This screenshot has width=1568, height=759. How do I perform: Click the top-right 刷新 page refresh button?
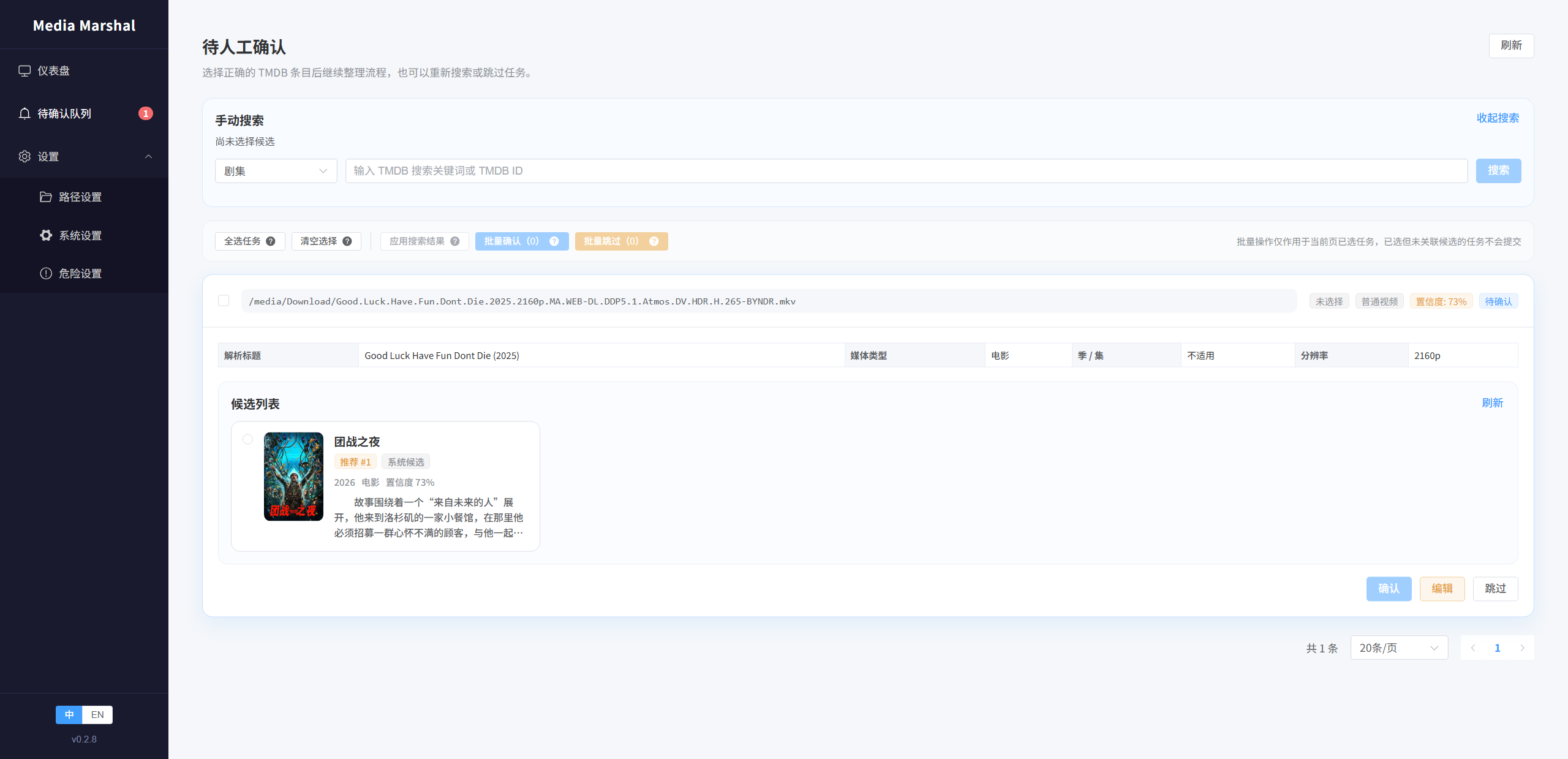coord(1511,45)
